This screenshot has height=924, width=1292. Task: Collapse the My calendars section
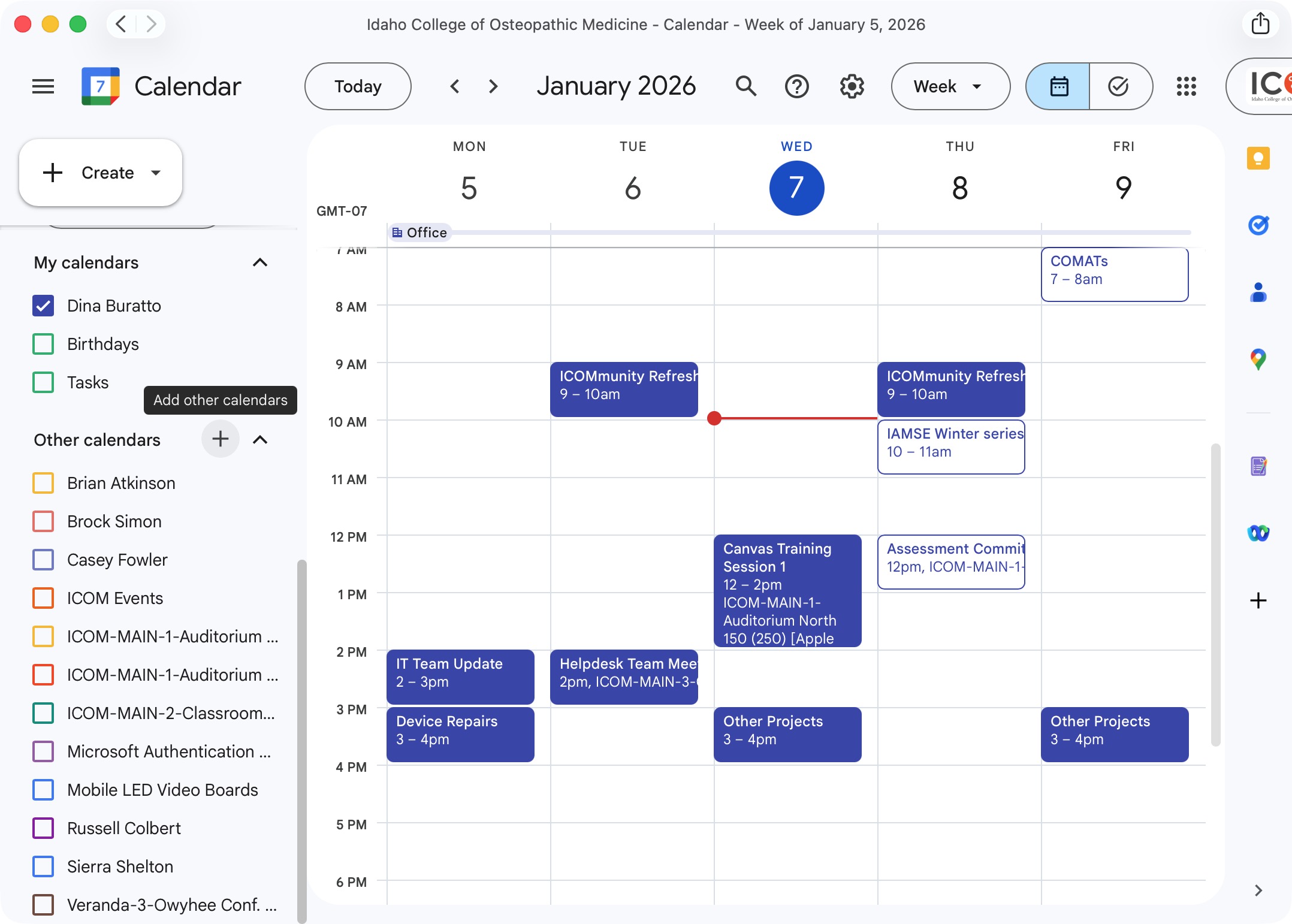[260, 262]
